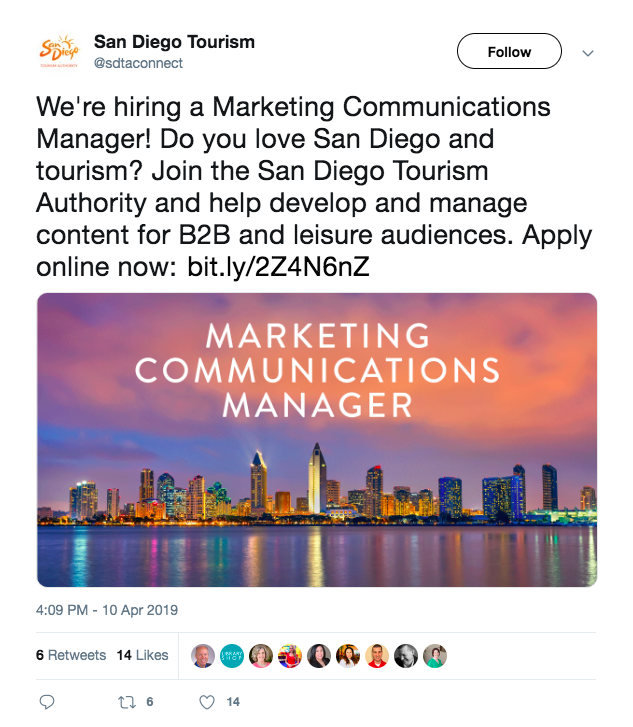This screenshot has height=727, width=633.
Task: Click the reply speech bubble icon
Action: 46,702
